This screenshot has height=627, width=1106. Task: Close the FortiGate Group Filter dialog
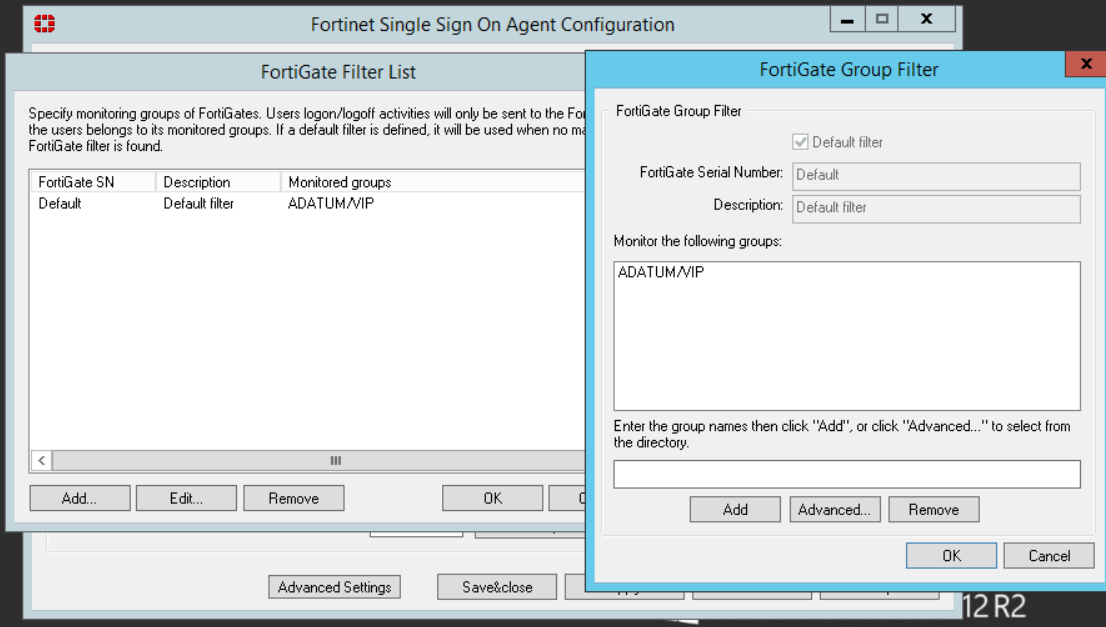[1084, 66]
